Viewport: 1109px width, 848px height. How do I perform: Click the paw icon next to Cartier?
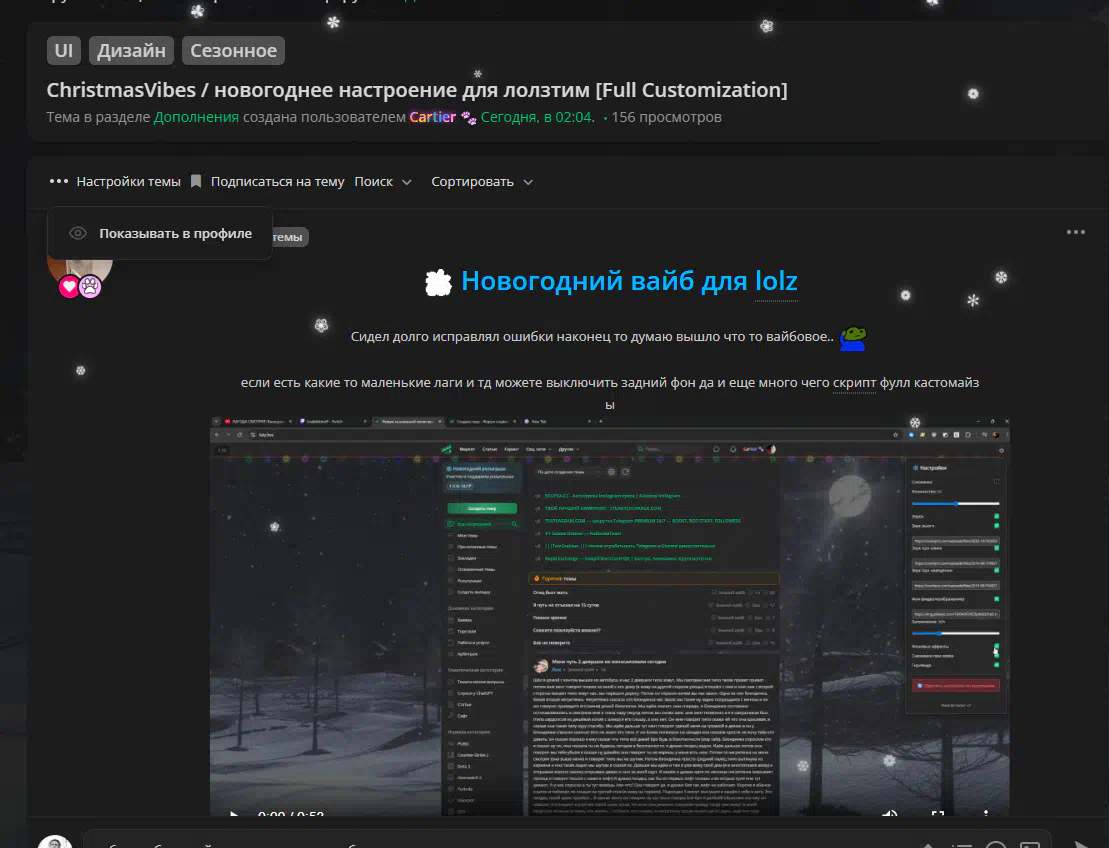468,118
